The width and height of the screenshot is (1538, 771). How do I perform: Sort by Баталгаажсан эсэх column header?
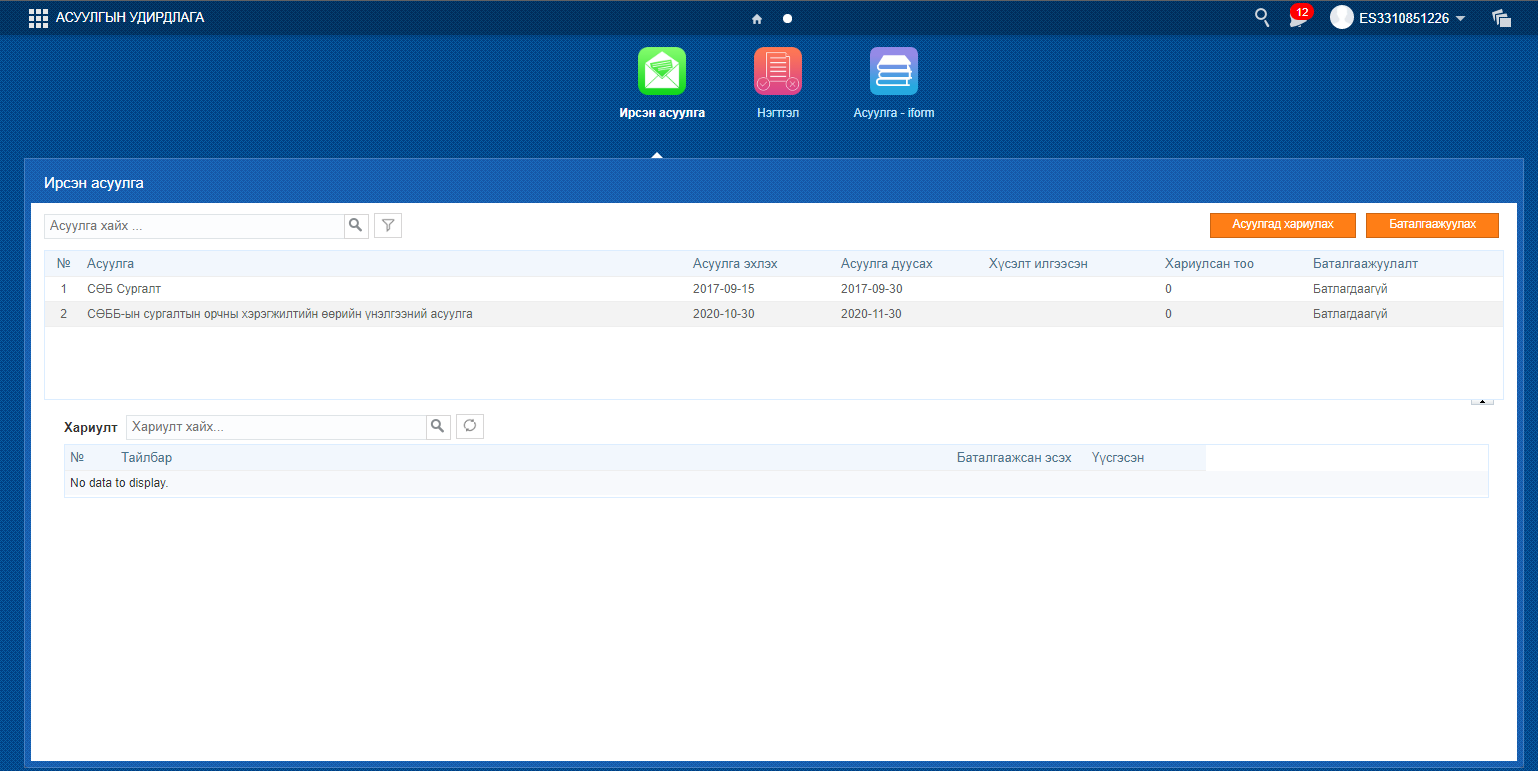(1014, 458)
